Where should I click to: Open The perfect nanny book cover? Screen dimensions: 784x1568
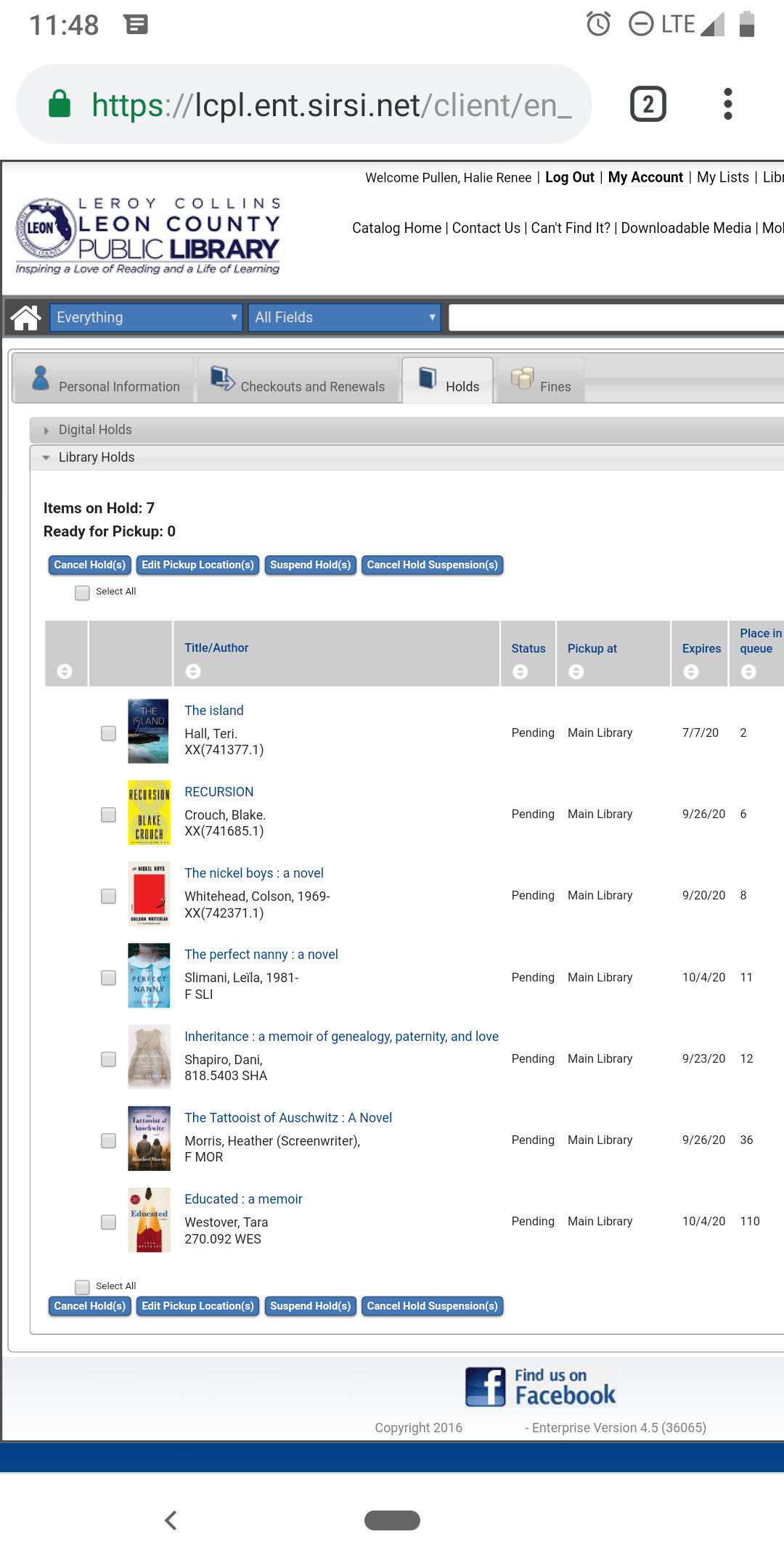(149, 976)
